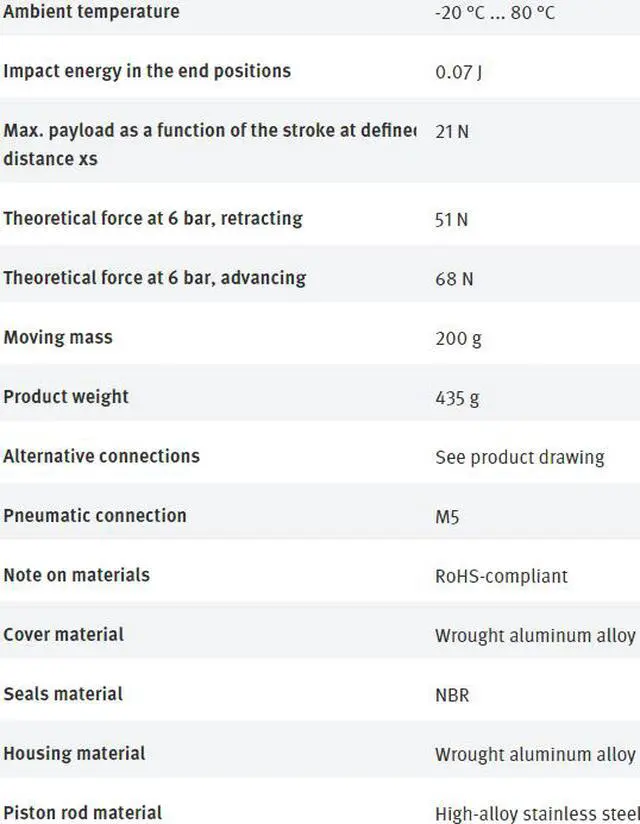Select the High-alloy stainless steel value
This screenshot has width=640, height=824.
point(536,813)
